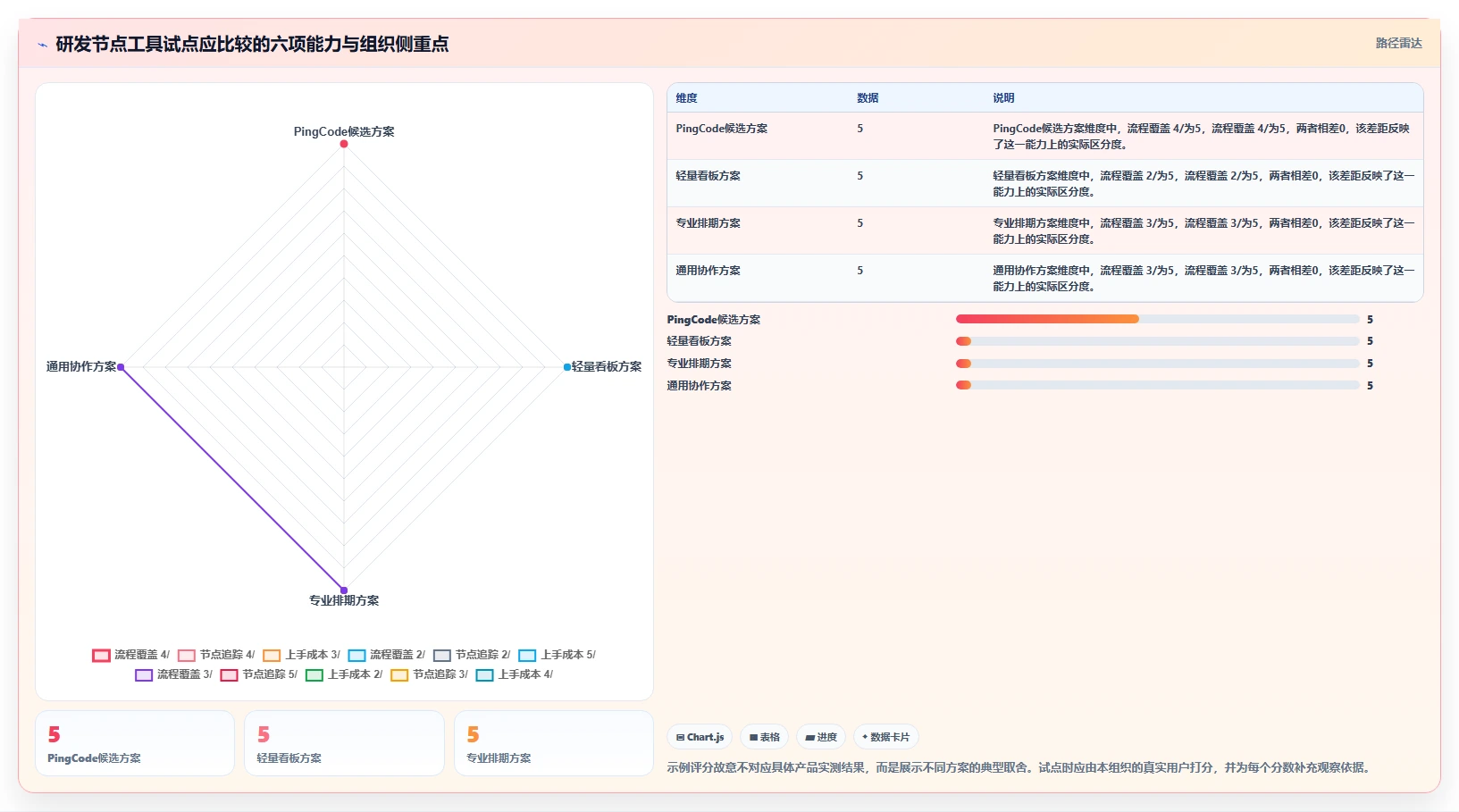Click the PingCode候选方案 progress bar

coord(1158,319)
